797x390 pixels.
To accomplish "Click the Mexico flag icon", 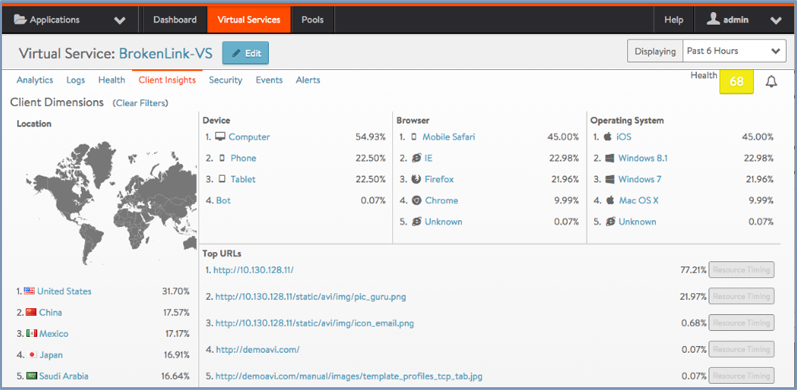I will point(32,334).
